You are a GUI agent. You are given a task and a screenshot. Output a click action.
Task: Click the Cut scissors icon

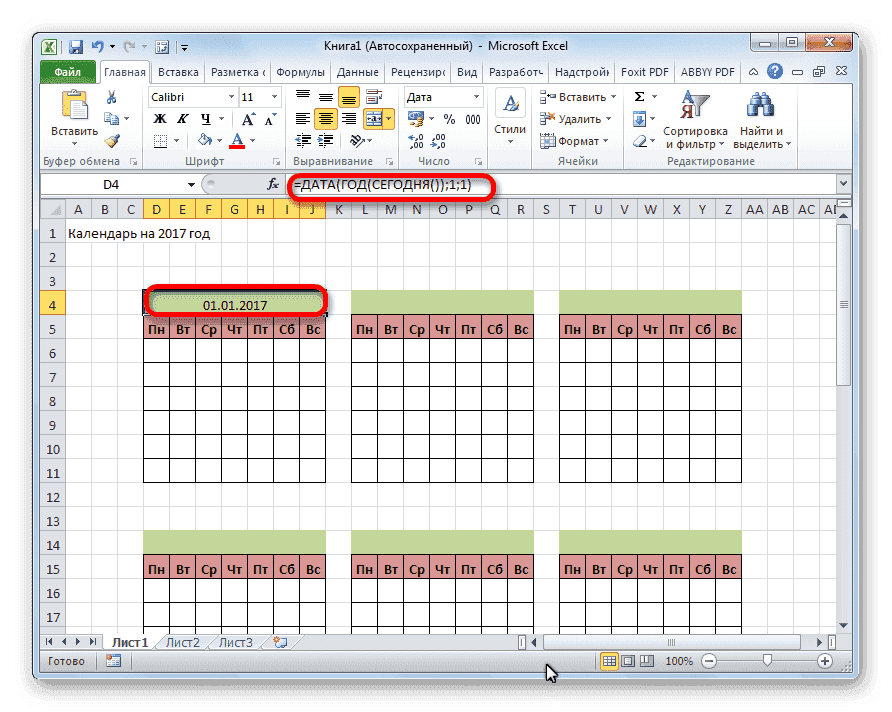[112, 97]
